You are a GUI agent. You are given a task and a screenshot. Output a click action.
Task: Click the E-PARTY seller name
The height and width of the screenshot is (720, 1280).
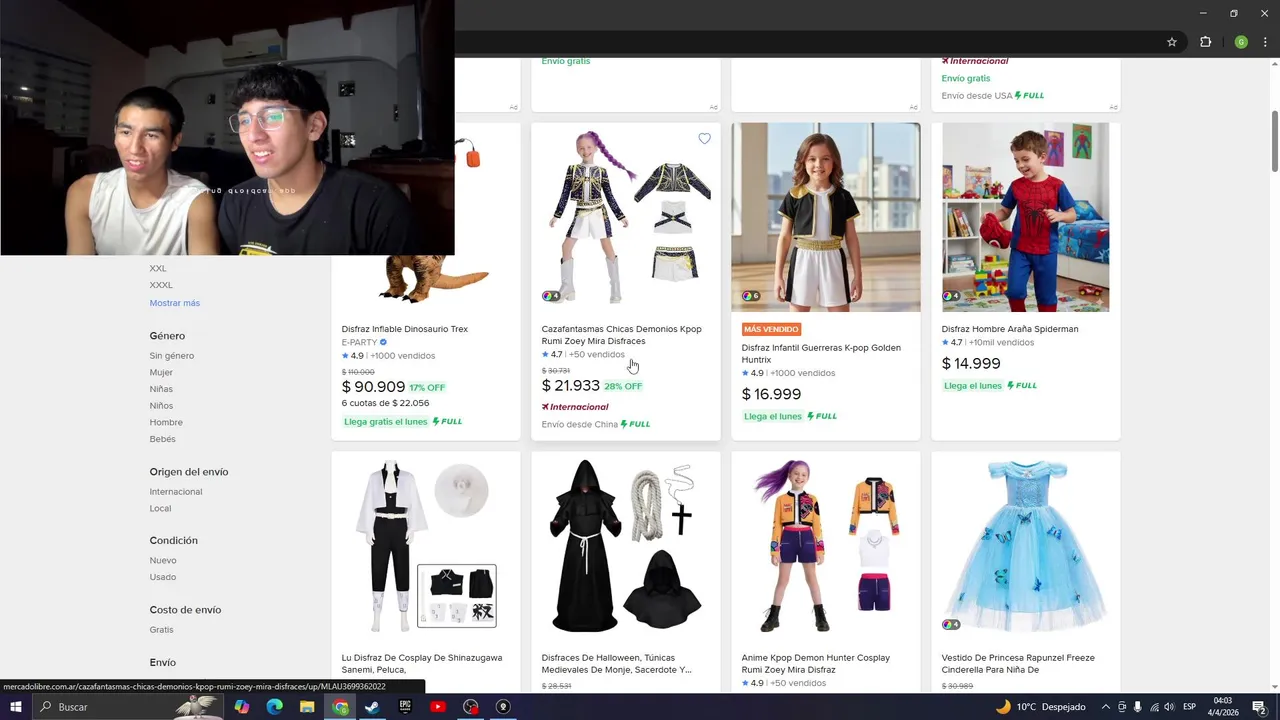point(360,342)
